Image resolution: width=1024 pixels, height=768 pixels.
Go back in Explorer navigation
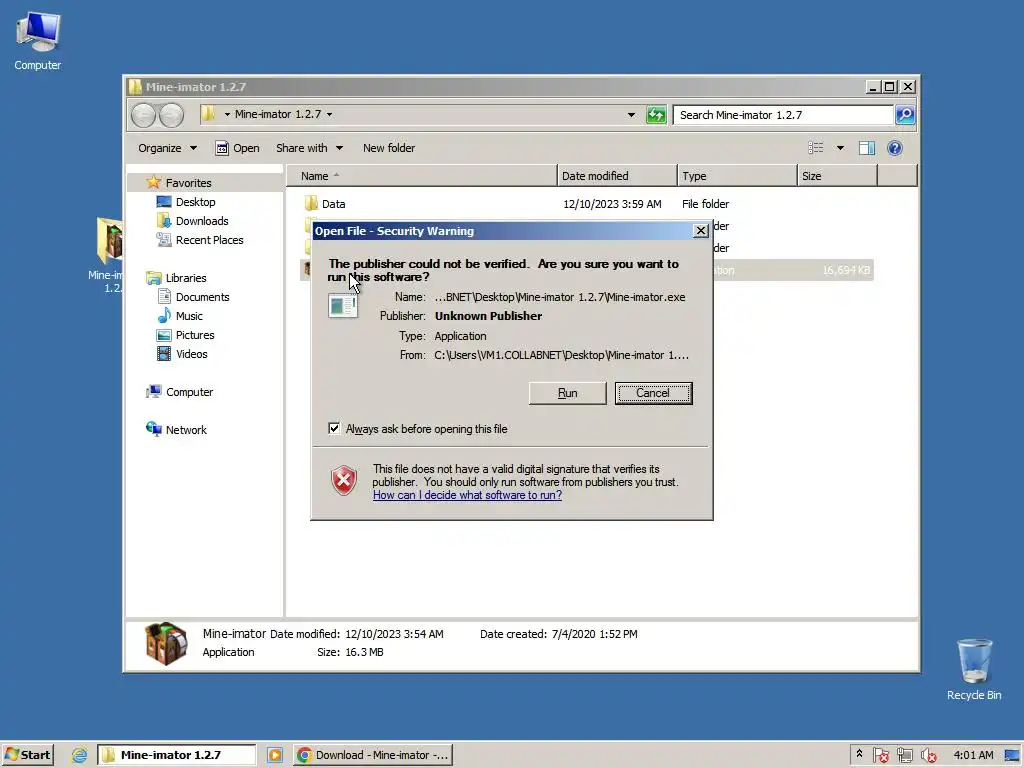point(144,115)
